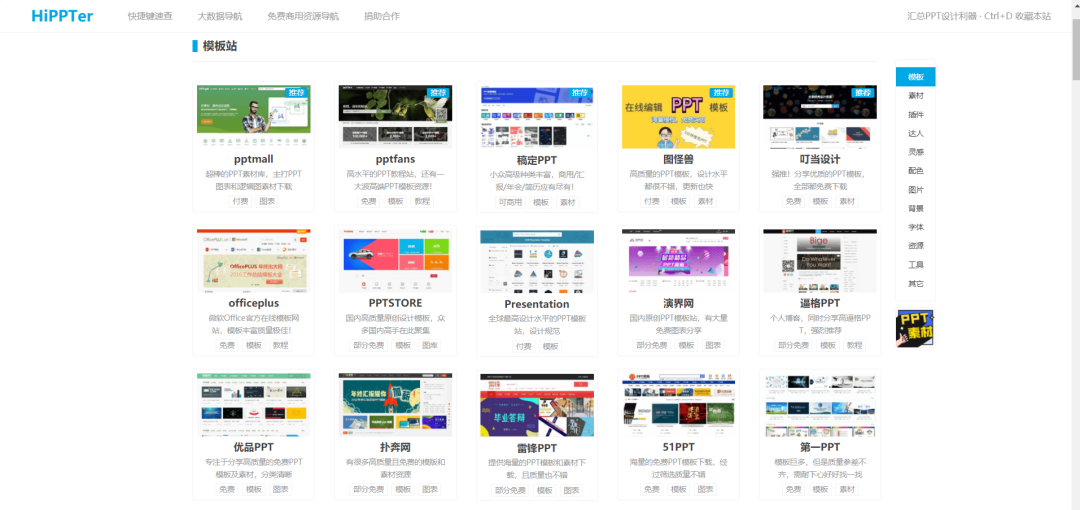Image resolution: width=1080 pixels, height=510 pixels.
Task: Click the 图库 tag under PPTSTORE
Action: tap(429, 345)
